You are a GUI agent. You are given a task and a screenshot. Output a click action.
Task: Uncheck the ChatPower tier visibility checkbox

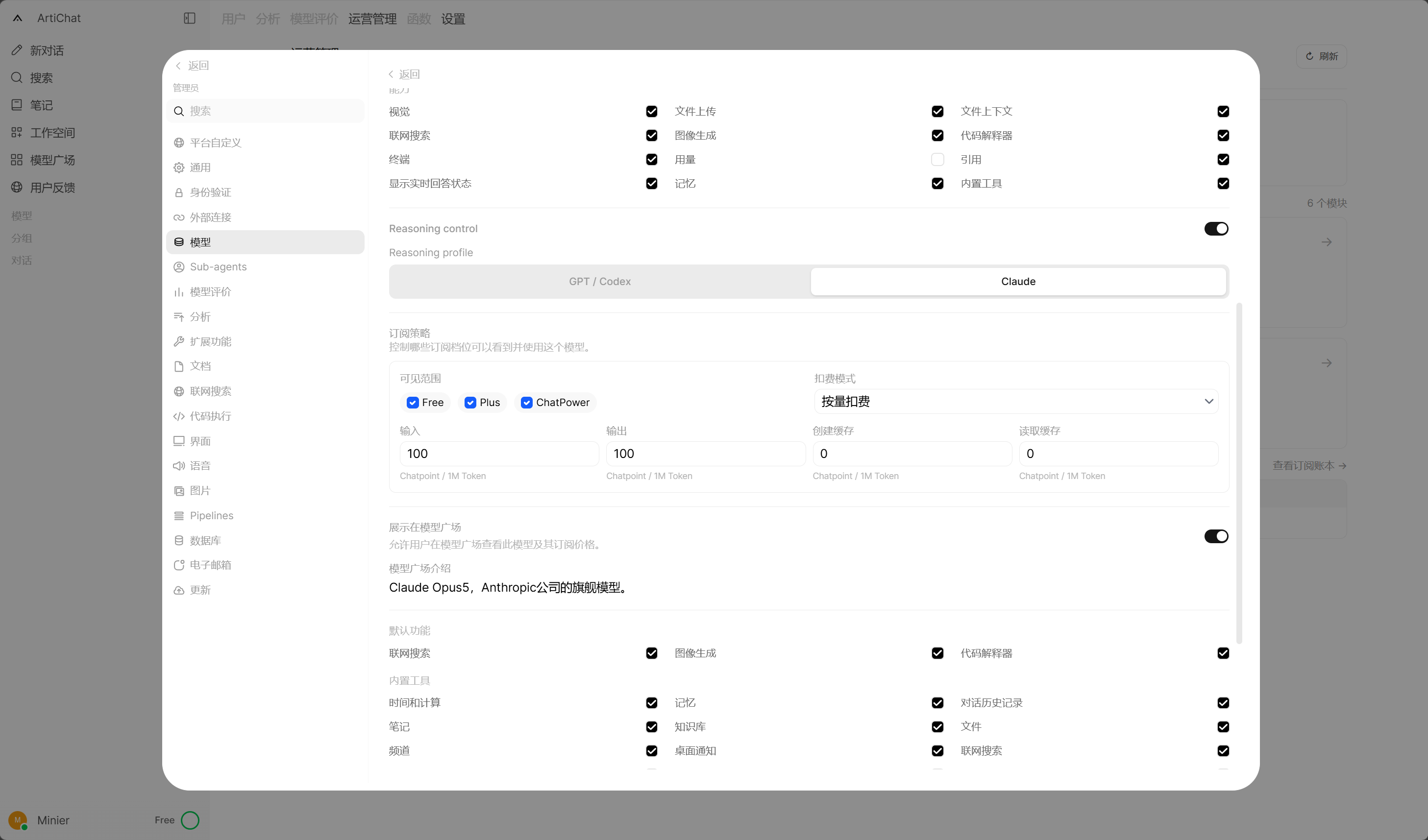tap(527, 403)
